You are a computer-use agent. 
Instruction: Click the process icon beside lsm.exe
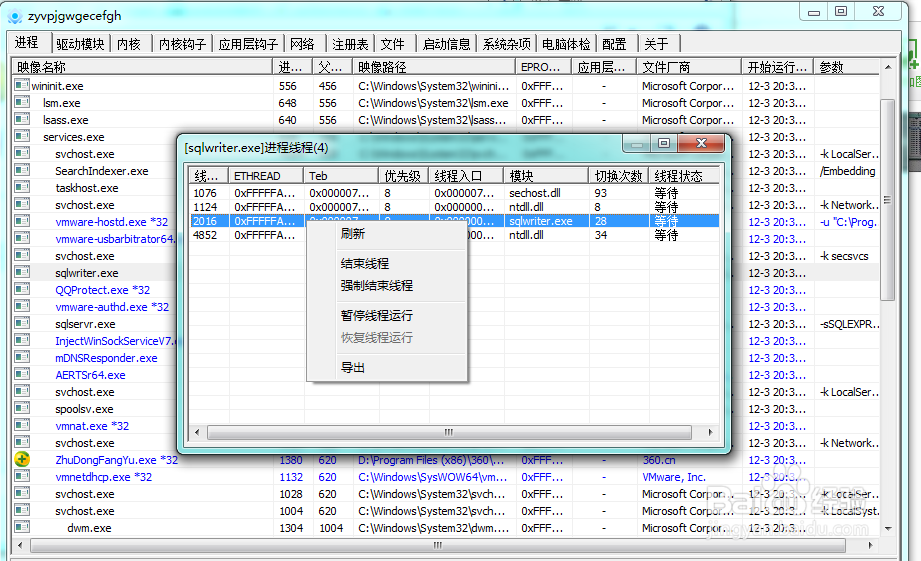coord(22,102)
